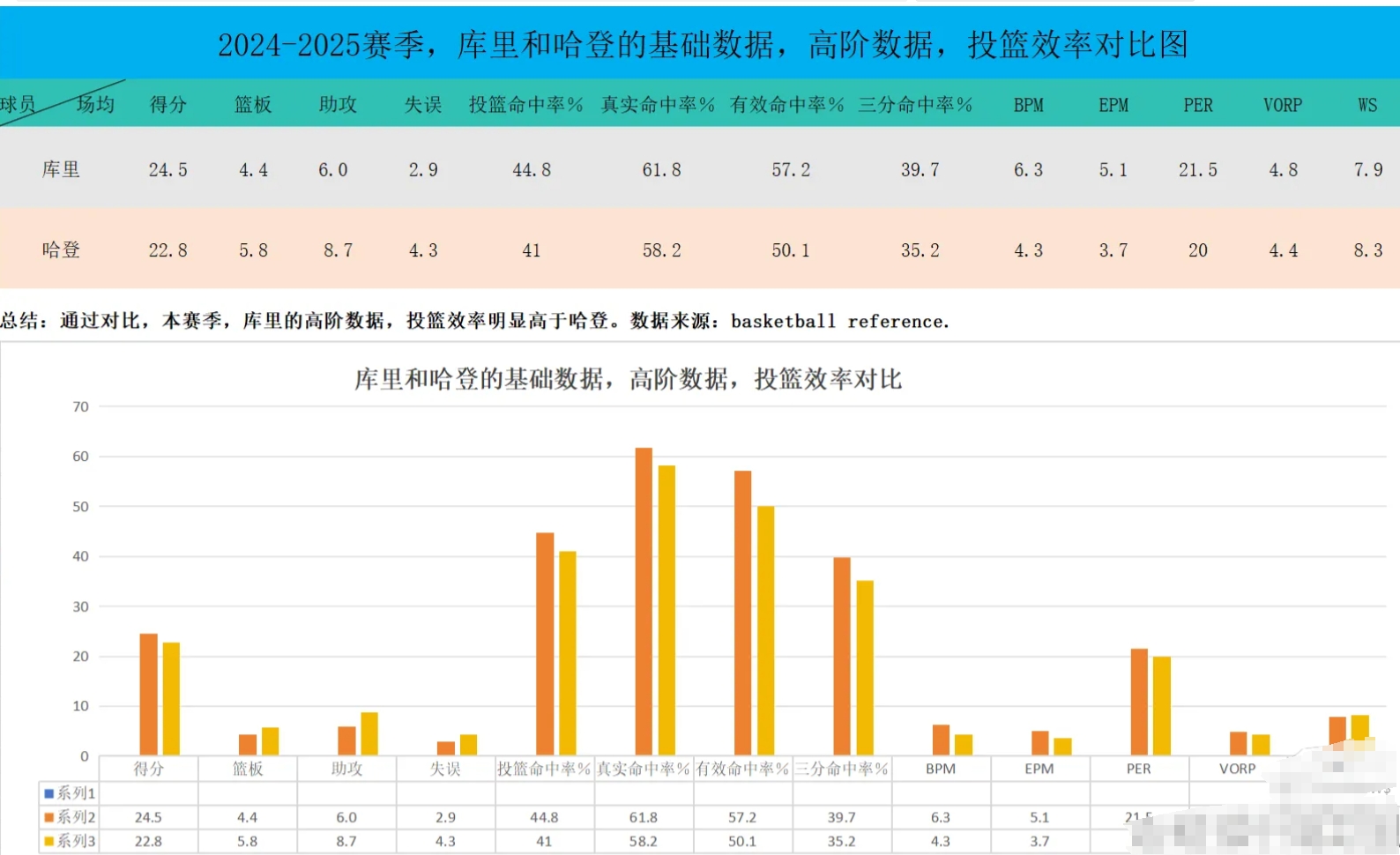Select the yellow 有效命中率% bar in chart
Screen dimensions: 1400x855
(765, 631)
